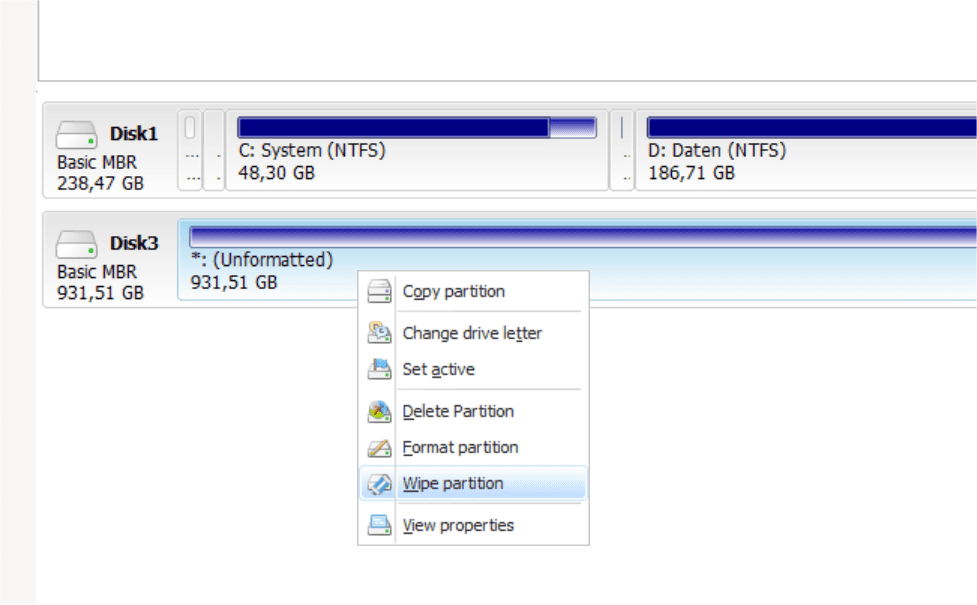This screenshot has width=977, height=605.
Task: Click the D: Daten usage bar
Action: [811, 127]
